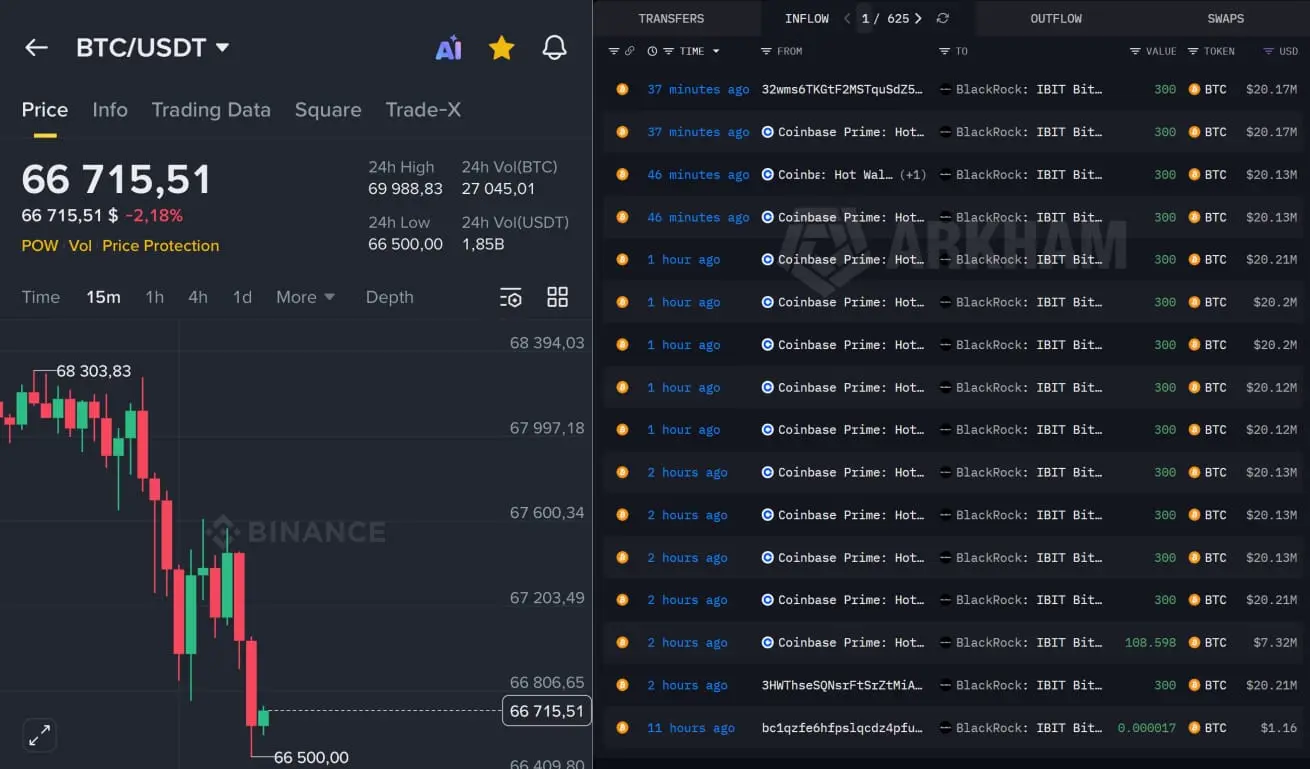Open the VALUE column filter icon
The image size is (1310, 769).
point(1135,51)
